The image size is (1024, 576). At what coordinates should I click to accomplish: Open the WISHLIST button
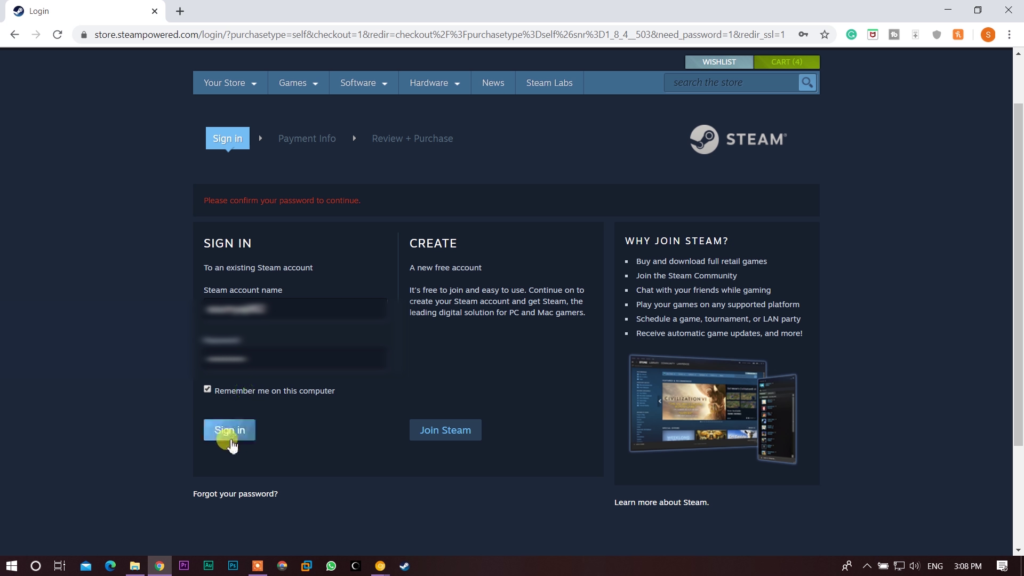click(719, 62)
